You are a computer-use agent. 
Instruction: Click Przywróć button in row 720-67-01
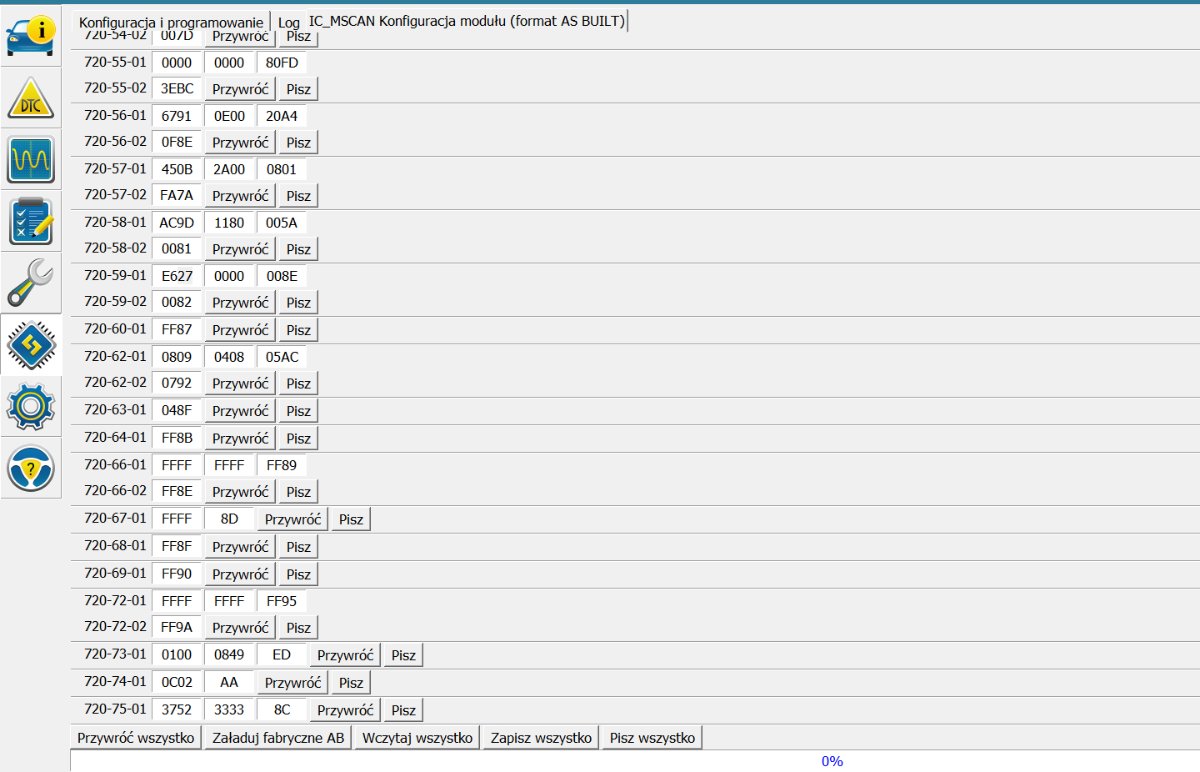point(292,519)
